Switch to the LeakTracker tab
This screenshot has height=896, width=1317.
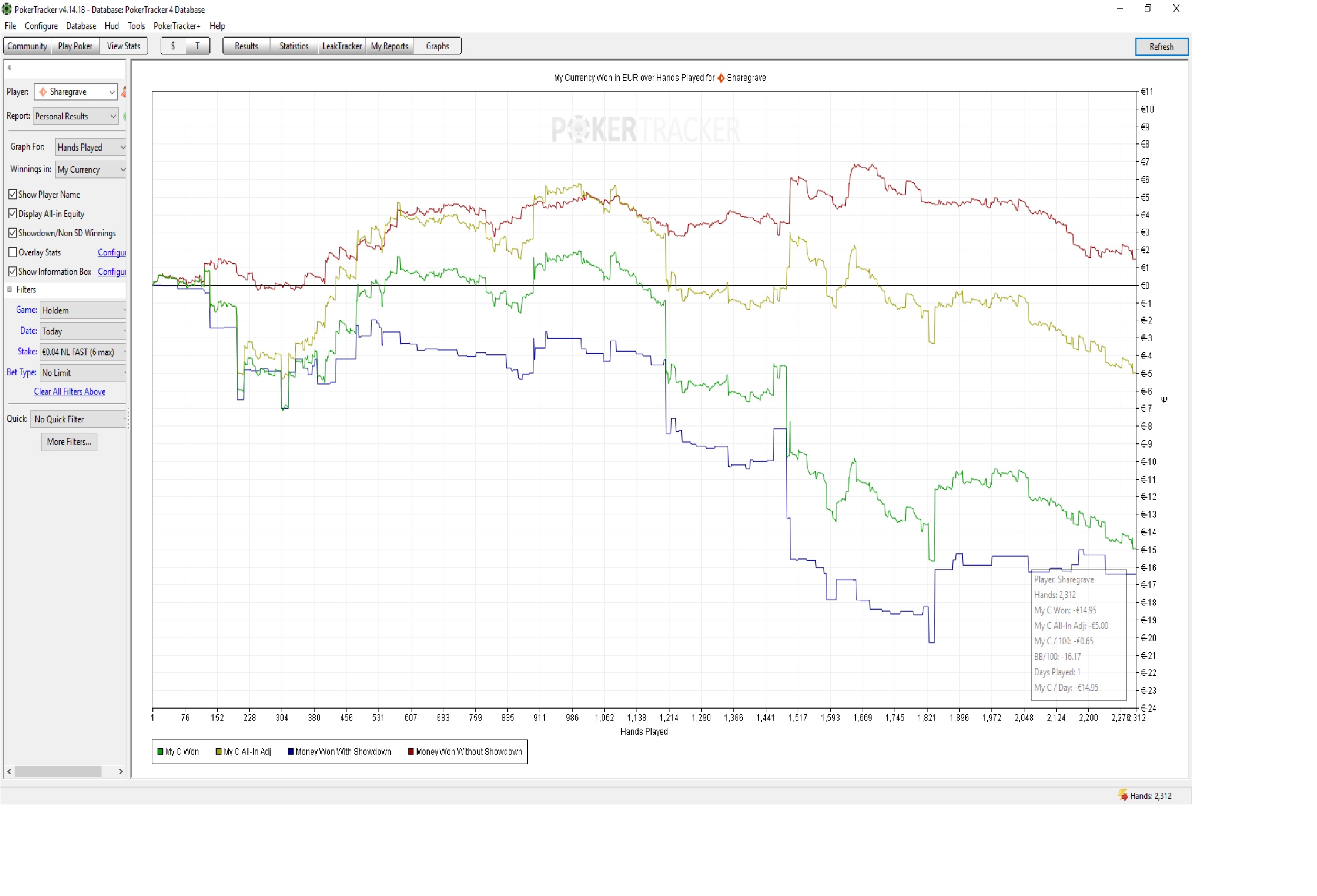coord(342,46)
